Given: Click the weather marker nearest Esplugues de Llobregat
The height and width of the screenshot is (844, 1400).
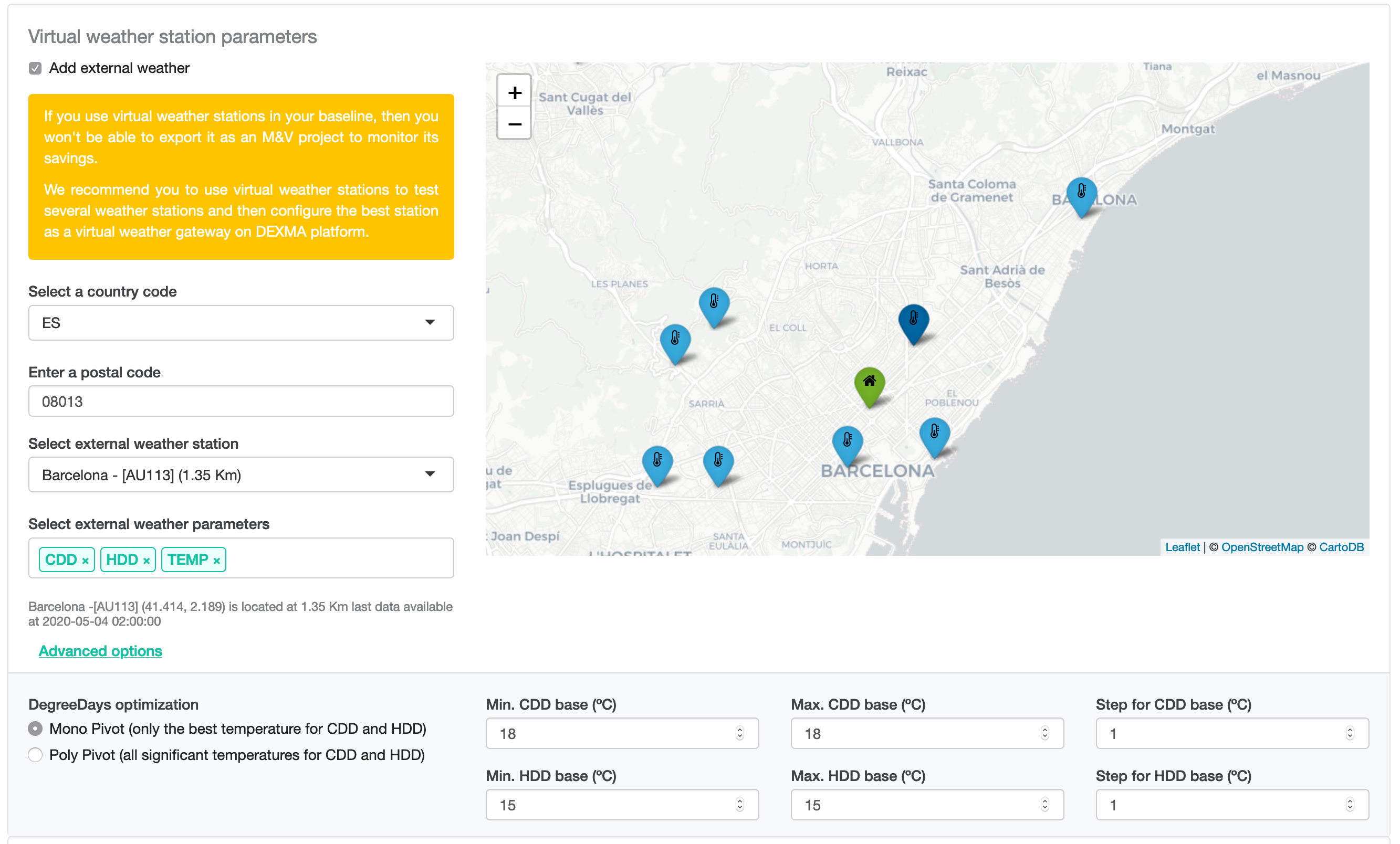Looking at the screenshot, I should point(657,466).
